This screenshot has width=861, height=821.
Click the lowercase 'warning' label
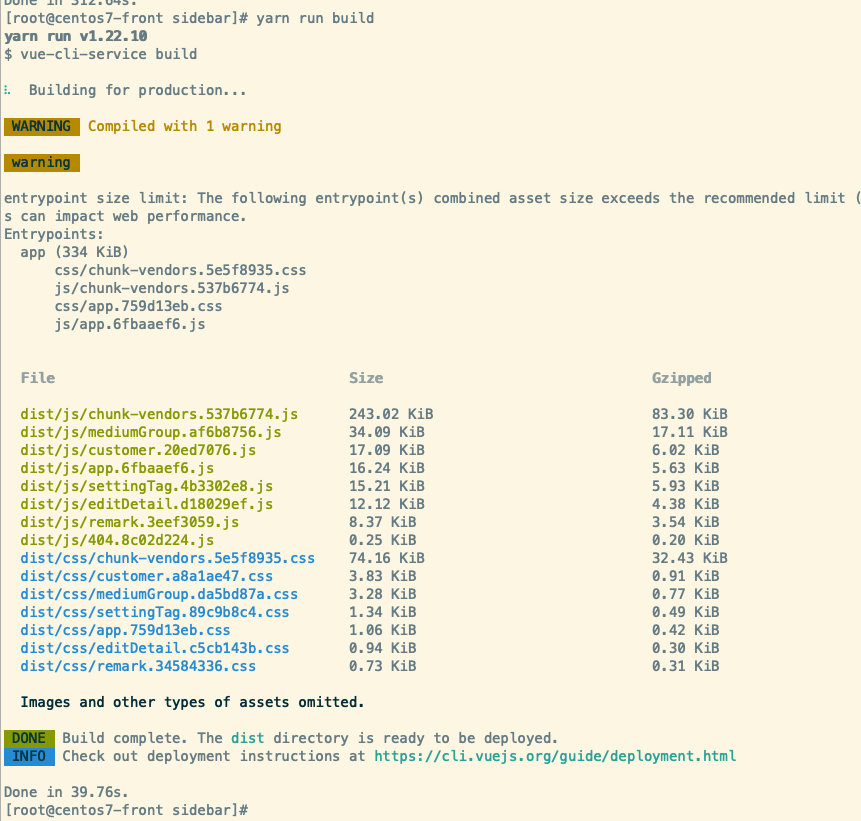point(41,162)
